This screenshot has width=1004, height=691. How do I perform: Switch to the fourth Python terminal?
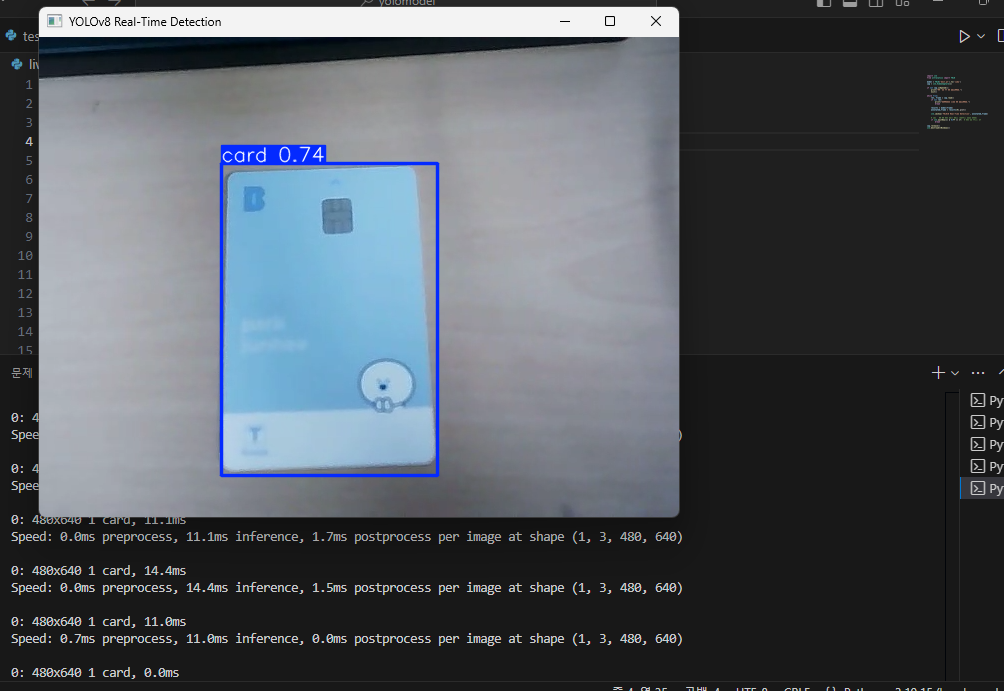pyautogui.click(x=985, y=466)
